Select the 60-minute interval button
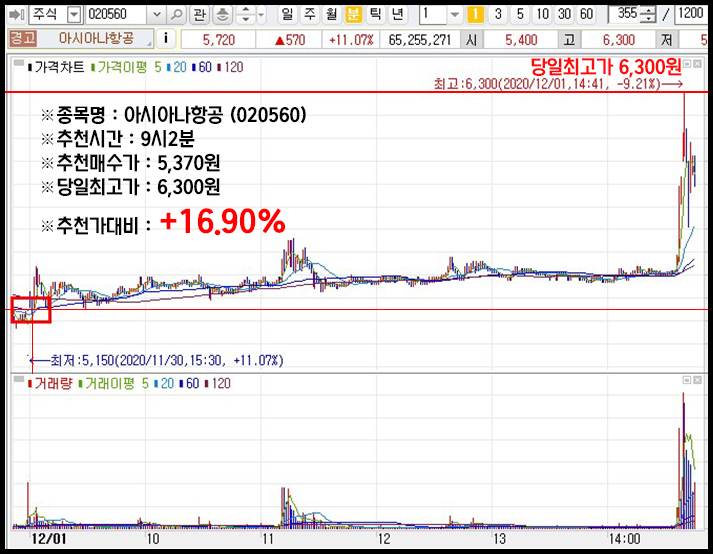This screenshot has width=713, height=554. tap(587, 14)
